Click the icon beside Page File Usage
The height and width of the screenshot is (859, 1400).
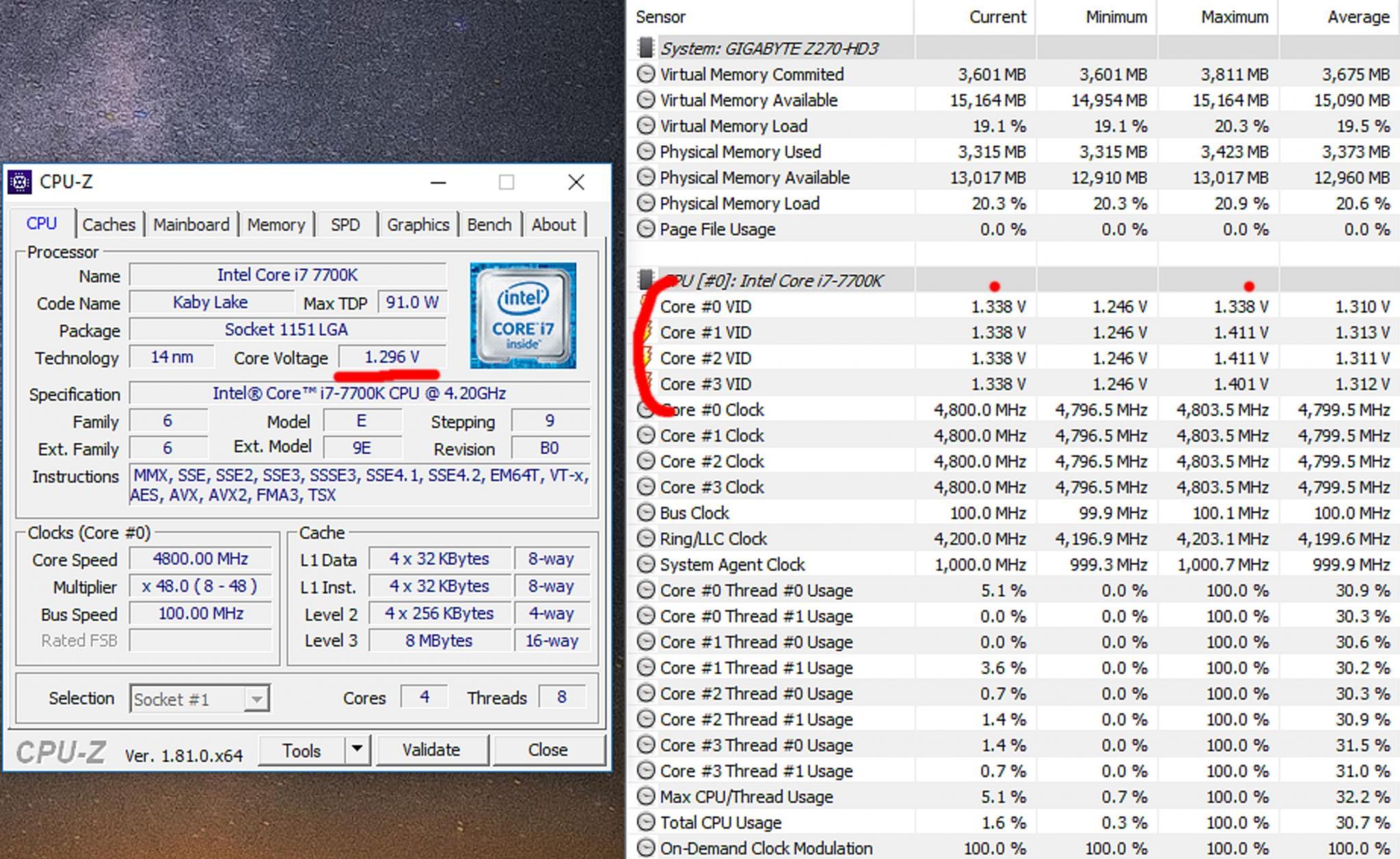[645, 228]
